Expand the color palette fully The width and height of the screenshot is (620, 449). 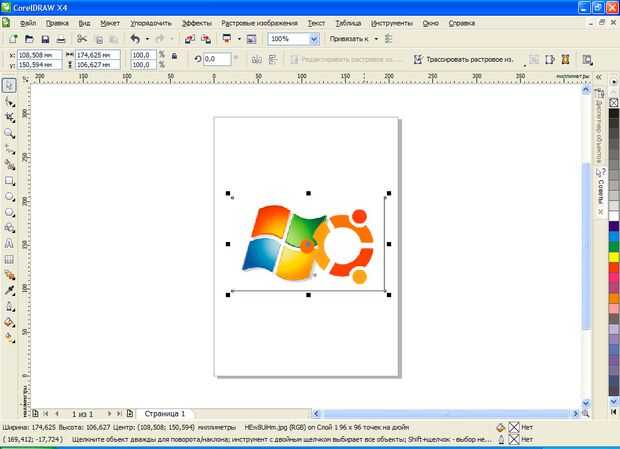click(614, 412)
